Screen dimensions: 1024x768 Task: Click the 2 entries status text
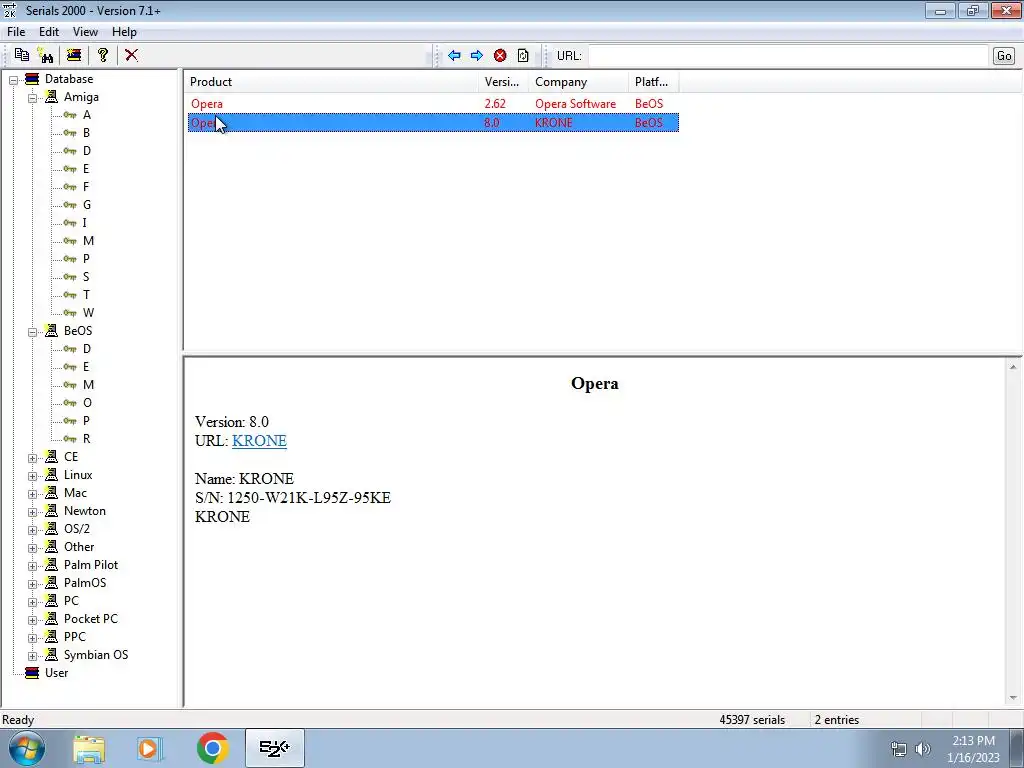tap(837, 720)
